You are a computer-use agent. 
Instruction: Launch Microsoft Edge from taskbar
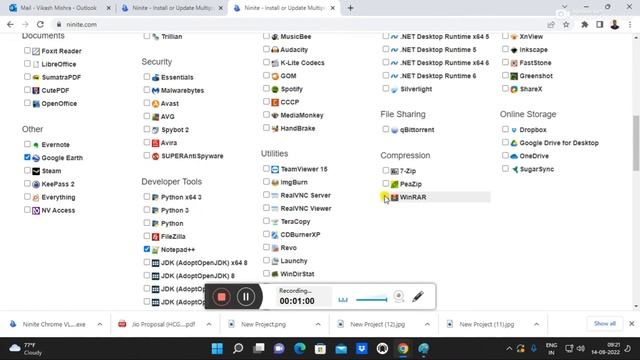click(x=300, y=349)
